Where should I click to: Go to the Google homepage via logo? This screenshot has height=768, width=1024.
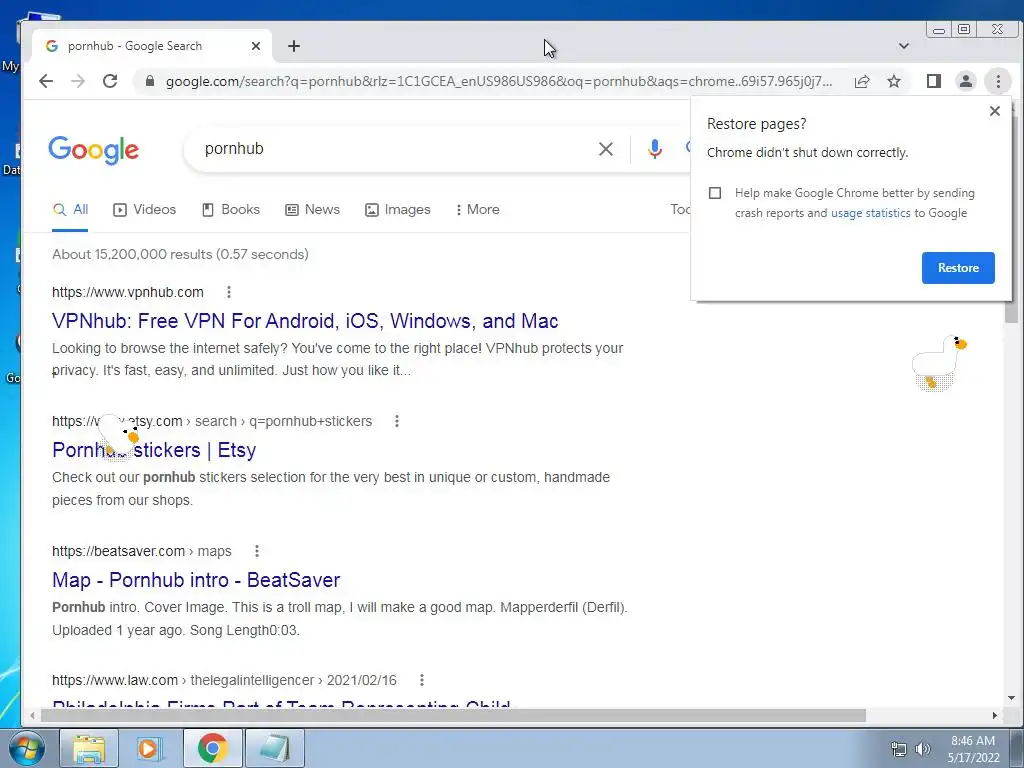click(x=93, y=150)
